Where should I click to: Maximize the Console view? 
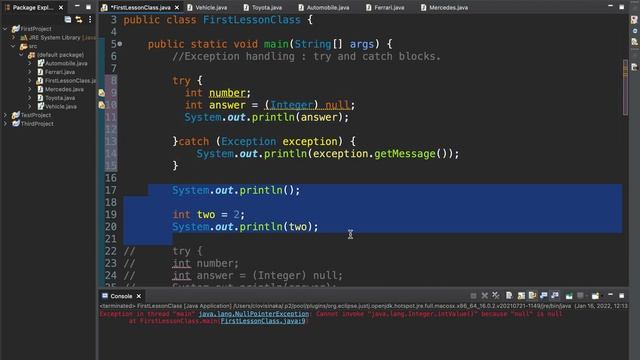pyautogui.click(x=622, y=296)
